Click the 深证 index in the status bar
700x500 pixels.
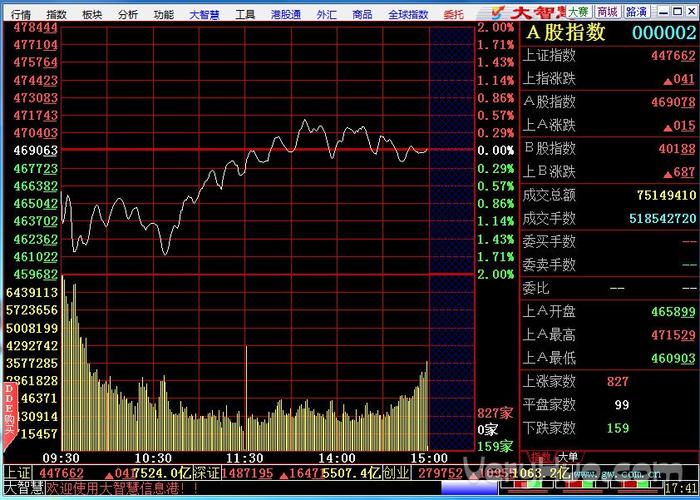tap(207, 473)
